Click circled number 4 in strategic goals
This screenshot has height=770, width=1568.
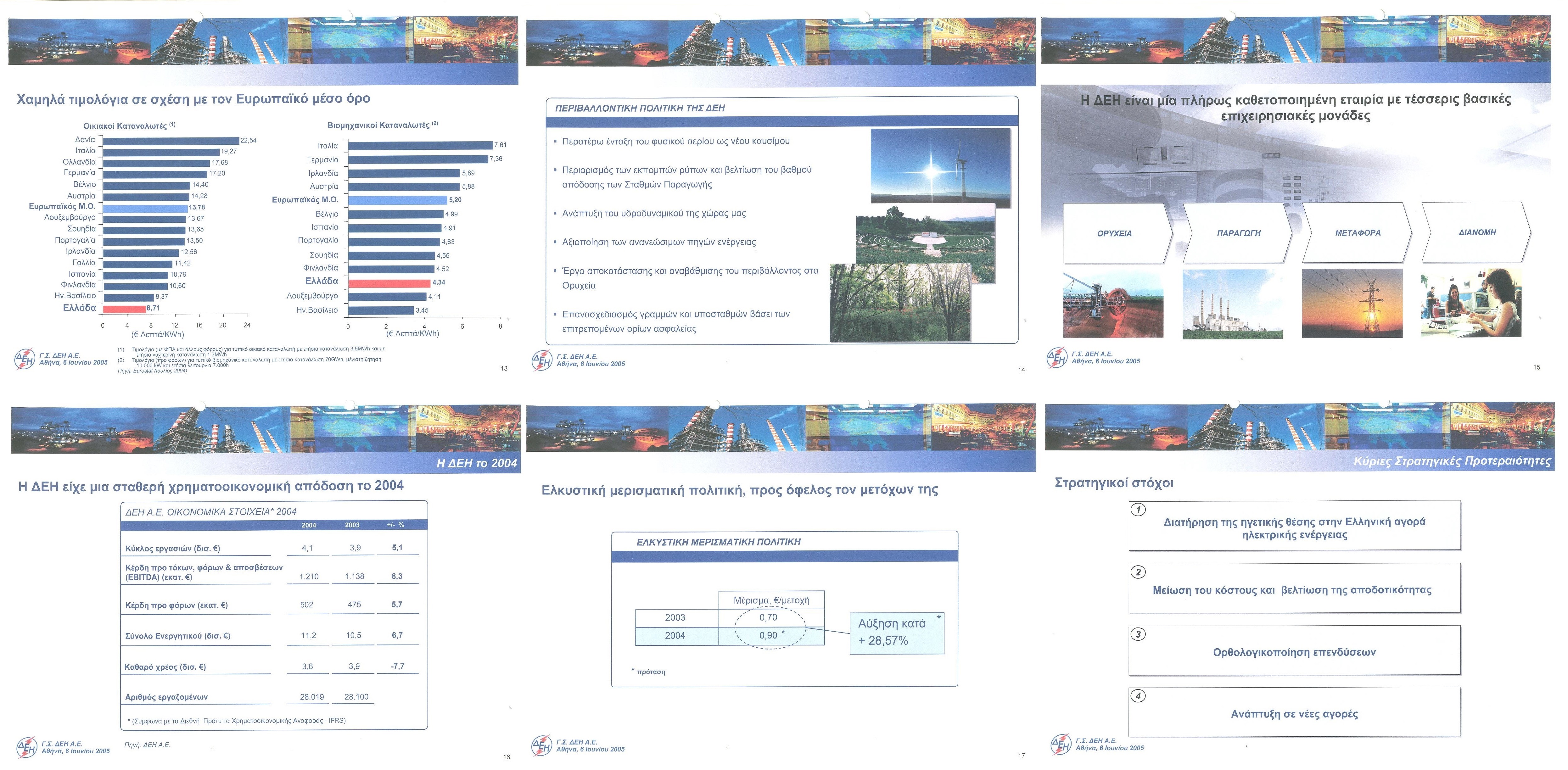tap(1138, 696)
